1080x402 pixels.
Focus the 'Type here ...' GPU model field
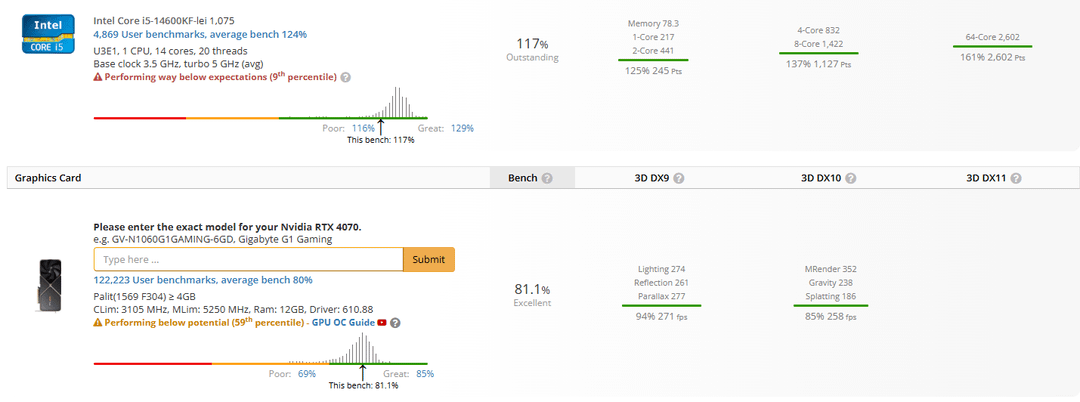(x=248, y=260)
